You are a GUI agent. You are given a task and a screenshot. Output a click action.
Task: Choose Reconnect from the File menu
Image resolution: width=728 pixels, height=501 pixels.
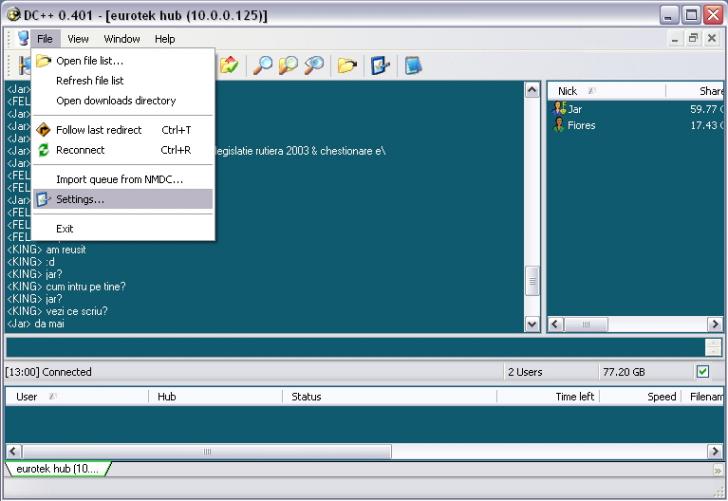click(80, 150)
